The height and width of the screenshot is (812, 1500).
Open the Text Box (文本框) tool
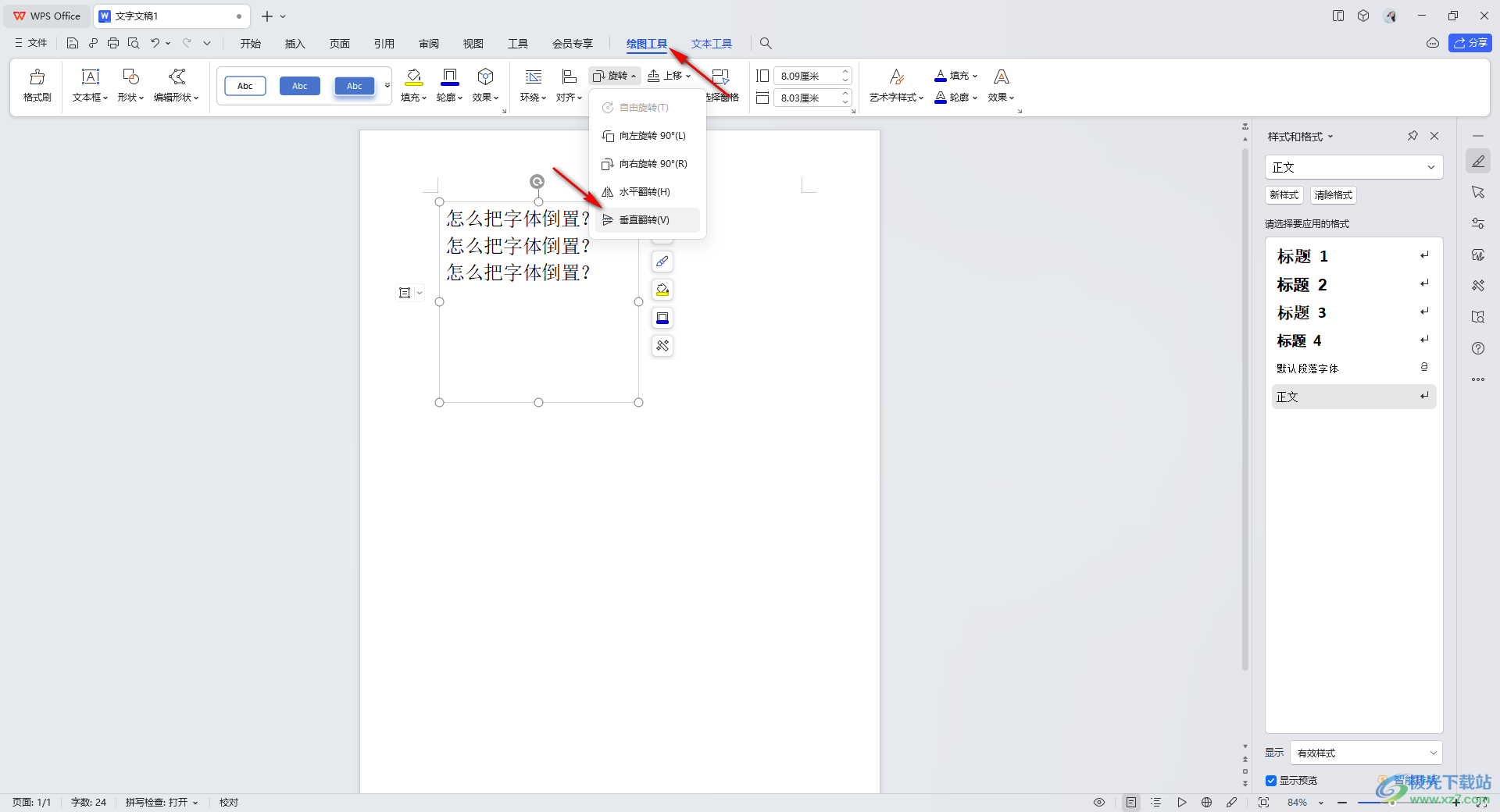[91, 77]
